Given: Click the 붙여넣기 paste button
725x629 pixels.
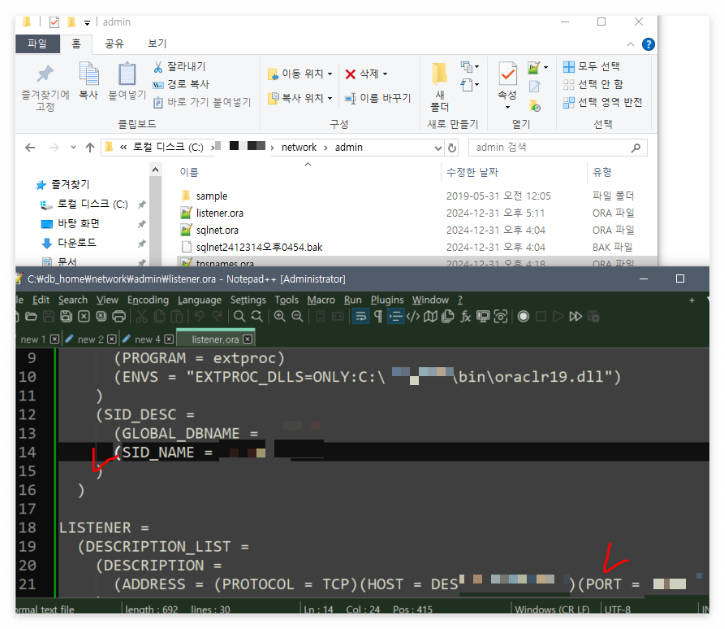Looking at the screenshot, I should [127, 81].
